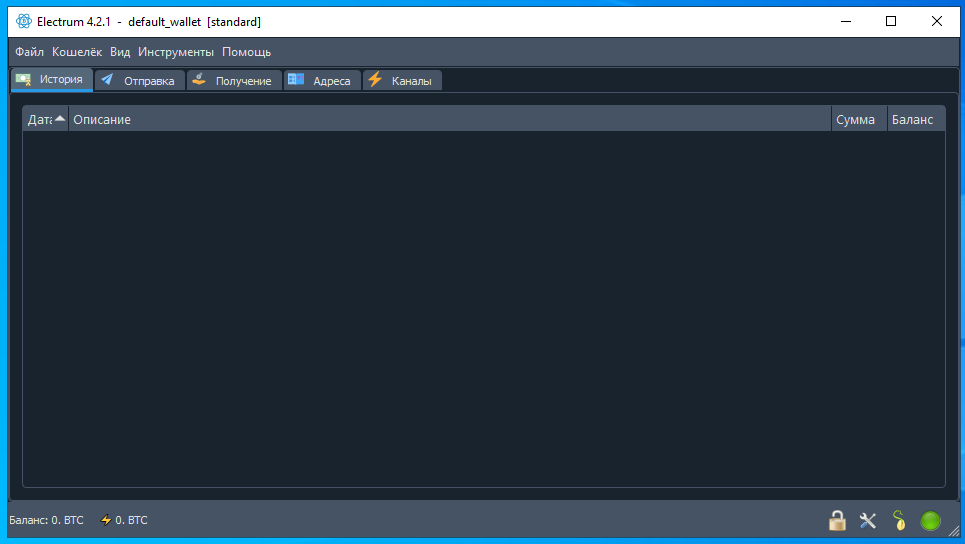Click the Сумма column header

point(855,119)
